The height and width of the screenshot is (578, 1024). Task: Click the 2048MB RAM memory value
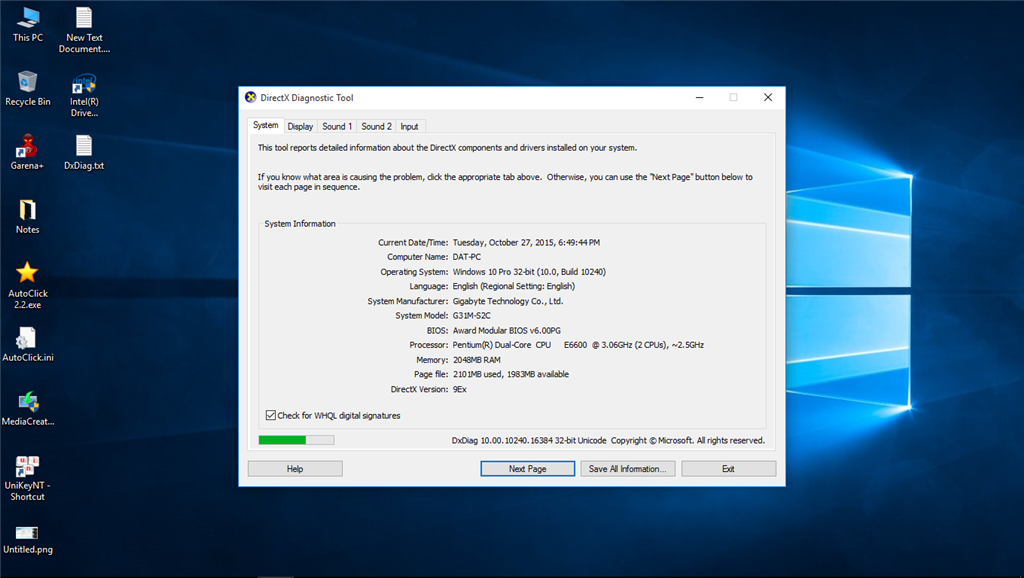(477, 360)
